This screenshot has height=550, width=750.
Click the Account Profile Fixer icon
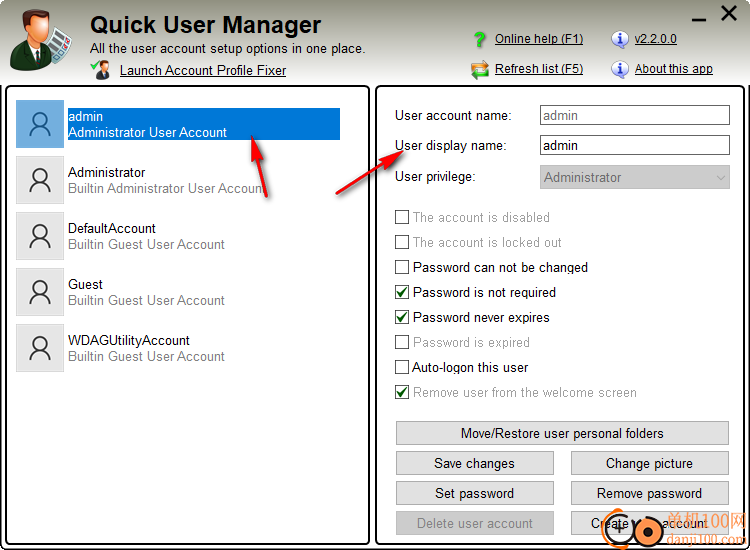coord(101,70)
